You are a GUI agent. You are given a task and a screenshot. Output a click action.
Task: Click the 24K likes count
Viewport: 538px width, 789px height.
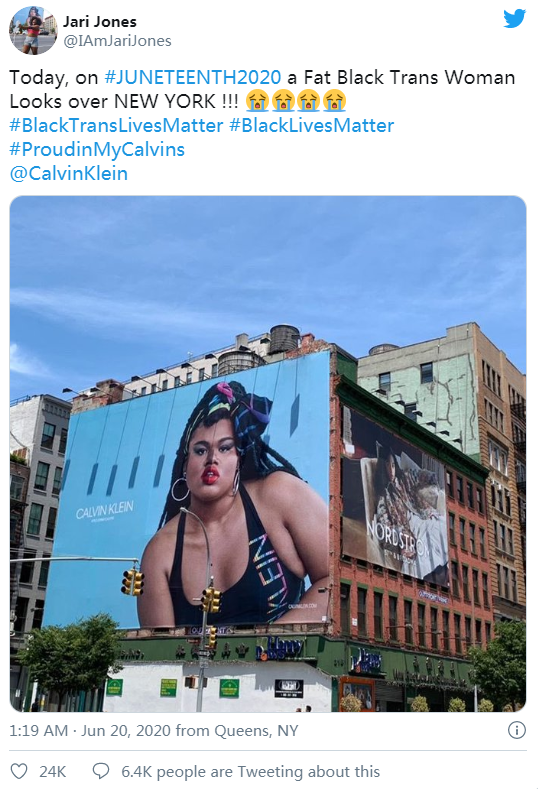53,771
